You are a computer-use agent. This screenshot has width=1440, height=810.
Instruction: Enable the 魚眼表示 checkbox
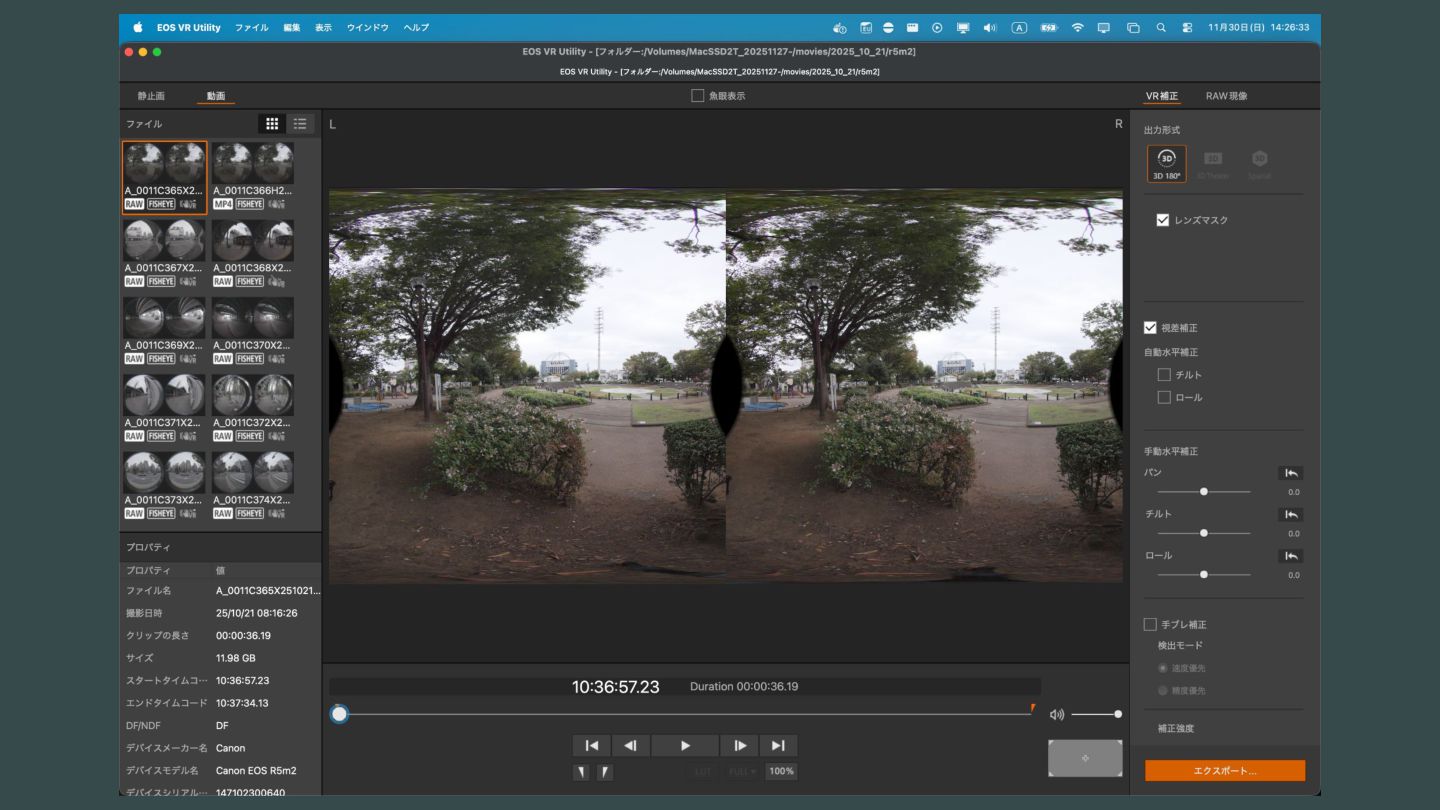pos(698,96)
